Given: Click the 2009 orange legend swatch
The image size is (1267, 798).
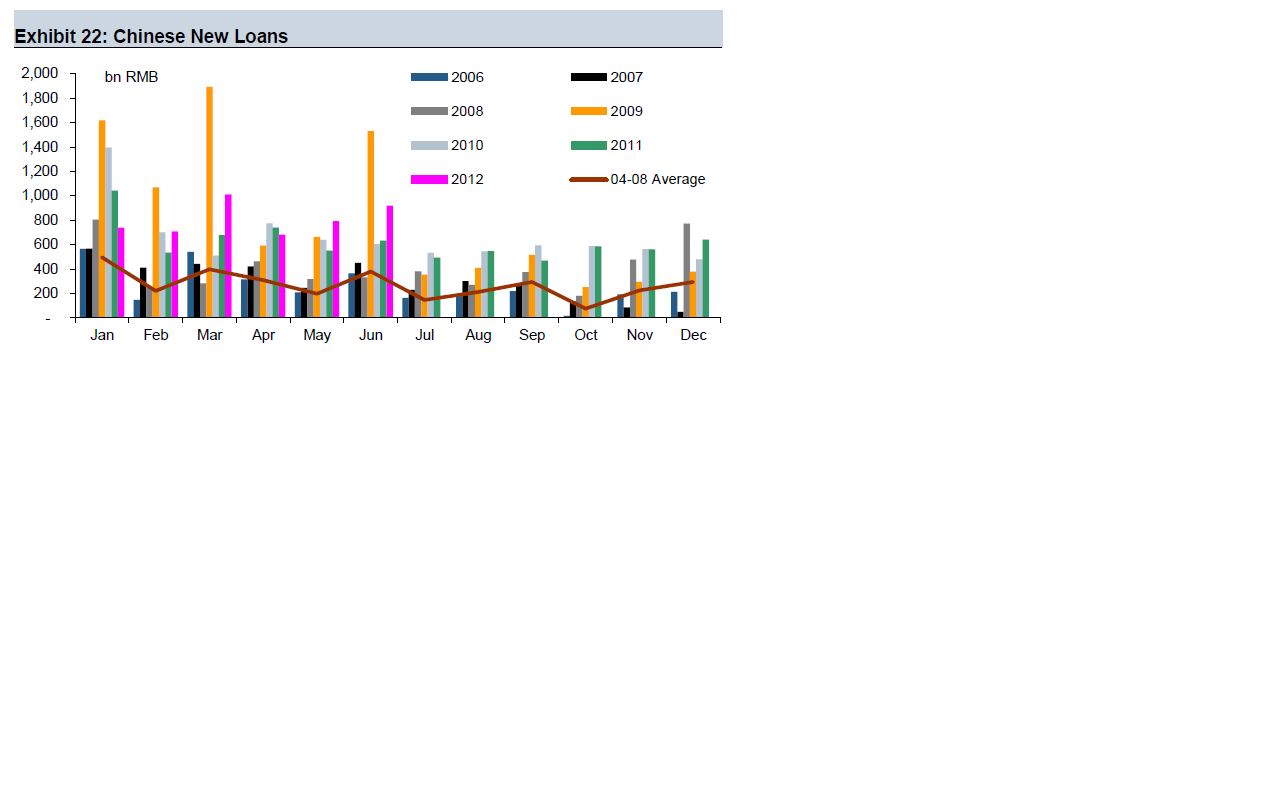Looking at the screenshot, I should (x=588, y=112).
